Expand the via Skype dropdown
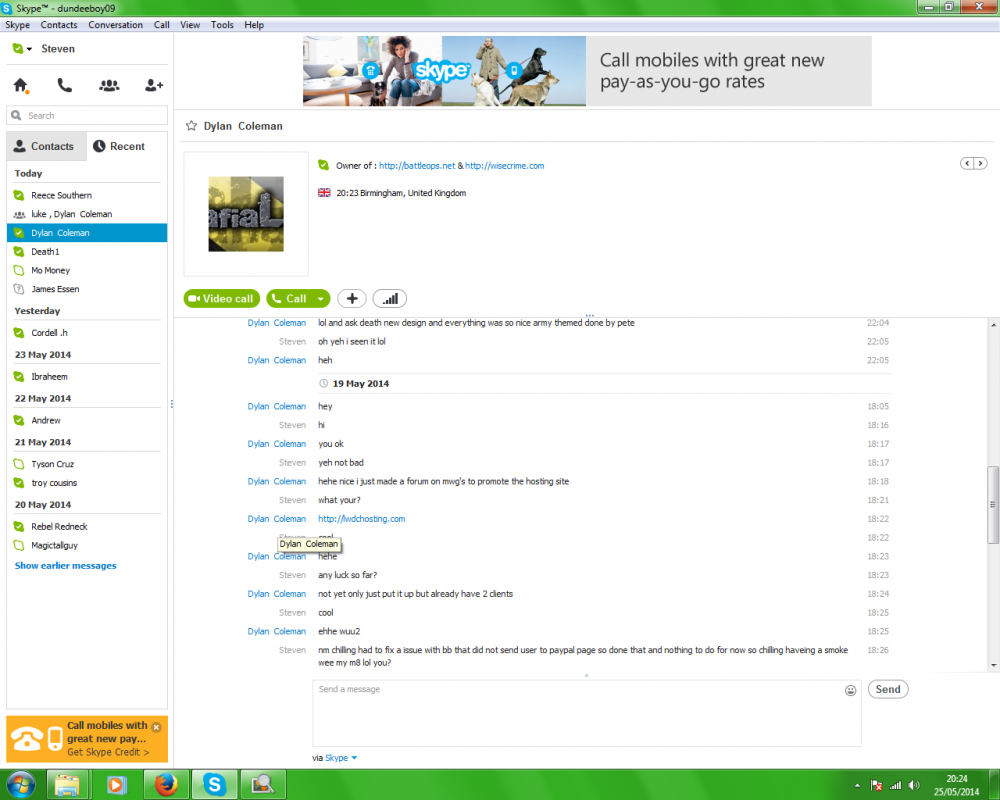The height and width of the screenshot is (800, 1000). (x=353, y=758)
